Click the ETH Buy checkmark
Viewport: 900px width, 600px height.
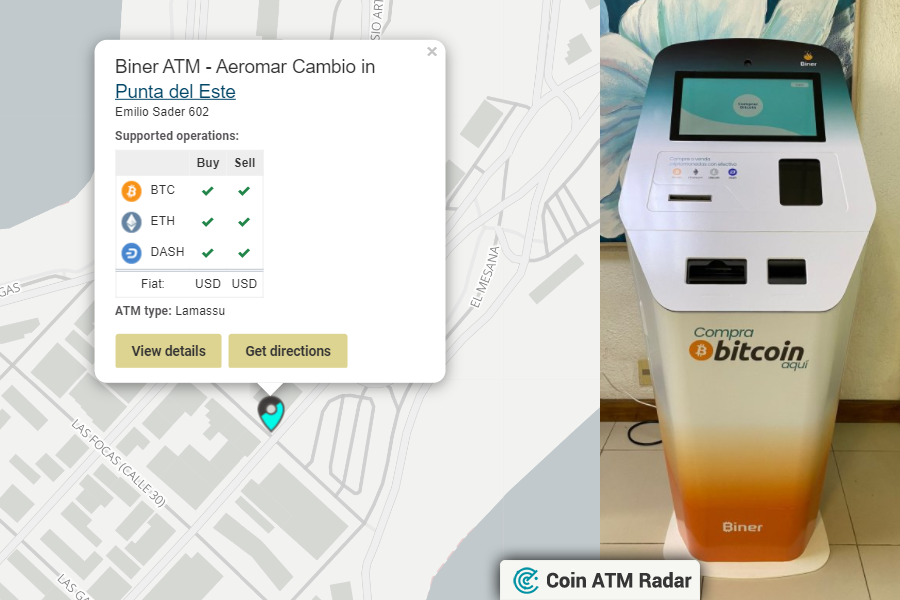(x=208, y=222)
